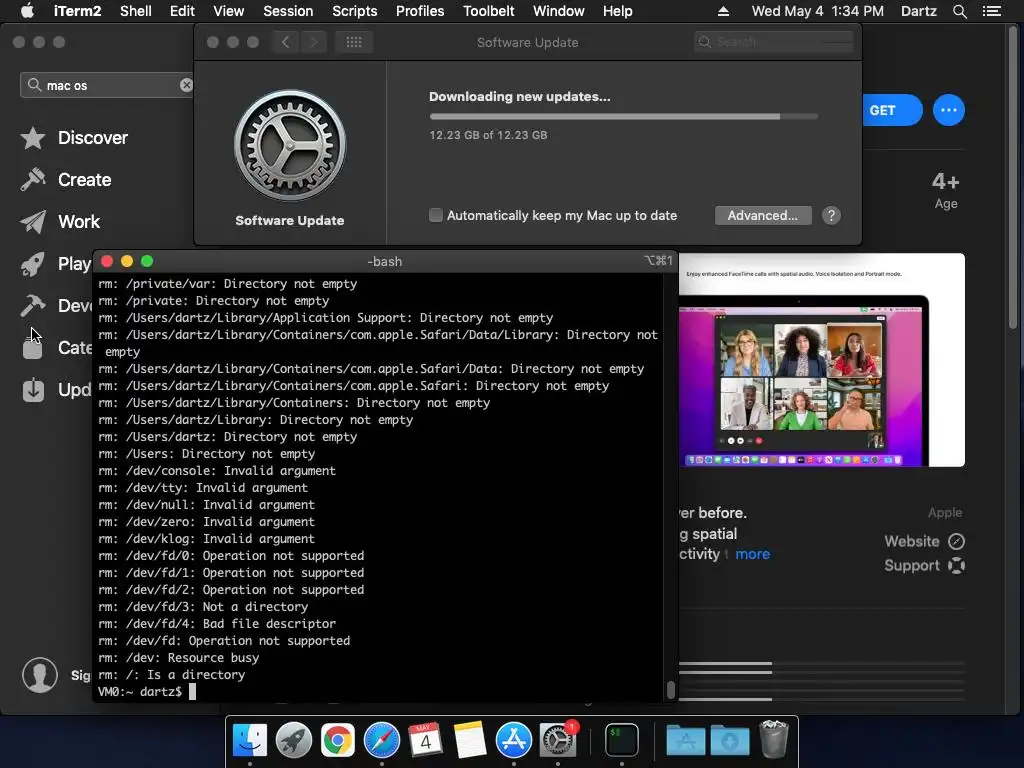Open Calendar from the Dock
Screen dimensions: 1024x768
(425, 740)
